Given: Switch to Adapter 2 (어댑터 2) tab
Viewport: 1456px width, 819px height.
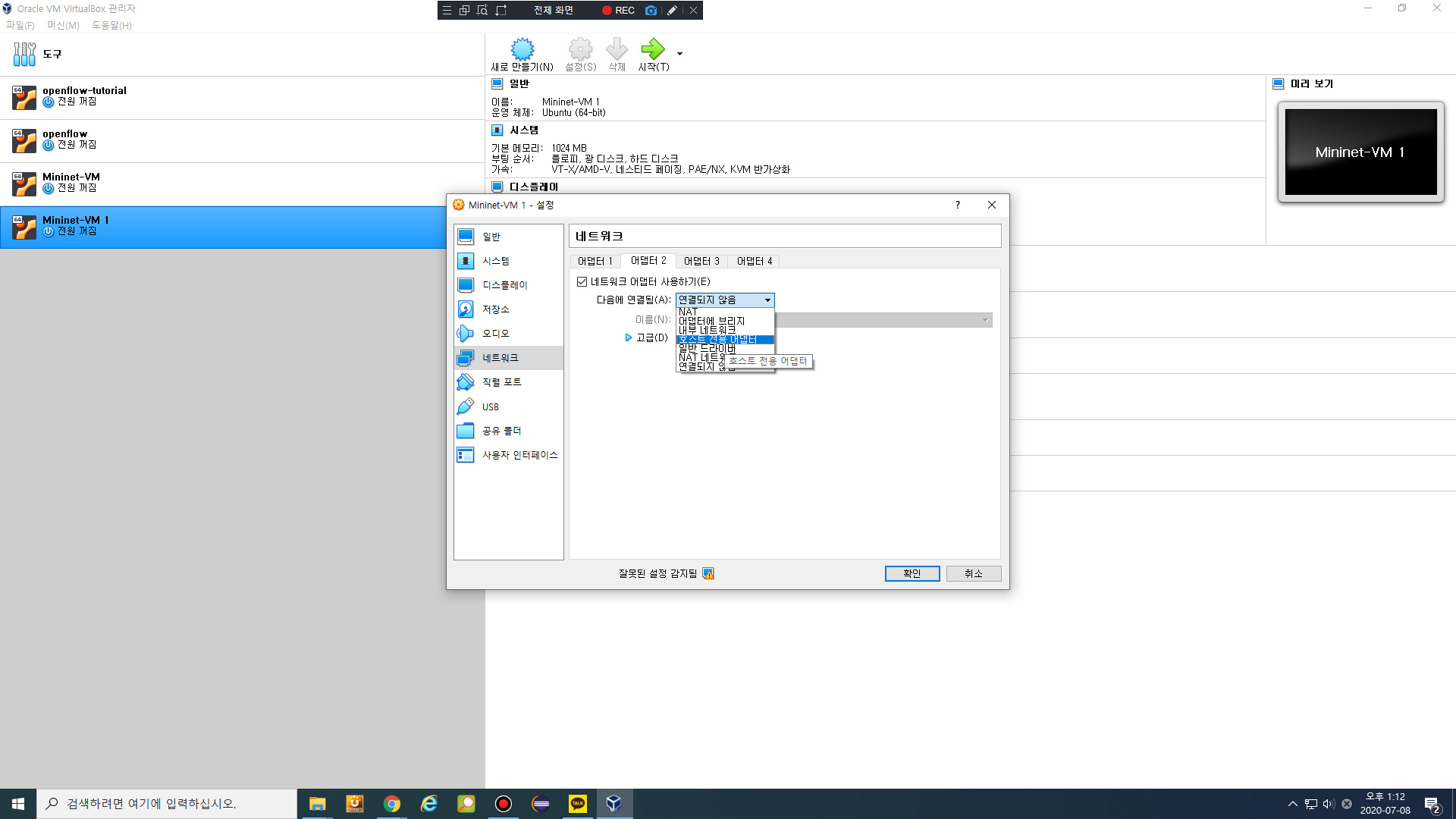Looking at the screenshot, I should 648,260.
